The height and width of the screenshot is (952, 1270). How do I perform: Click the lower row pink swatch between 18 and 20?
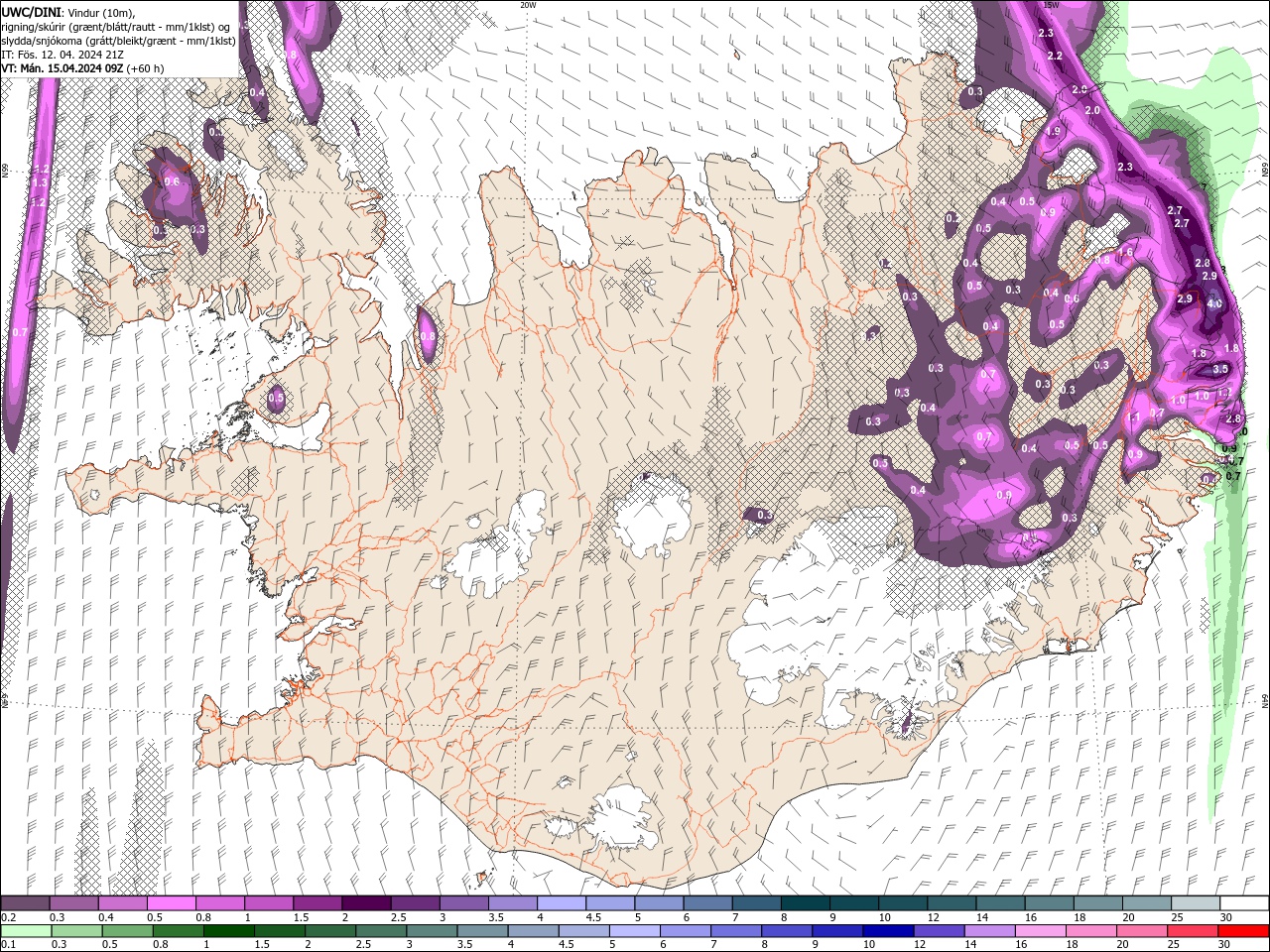click(1092, 931)
